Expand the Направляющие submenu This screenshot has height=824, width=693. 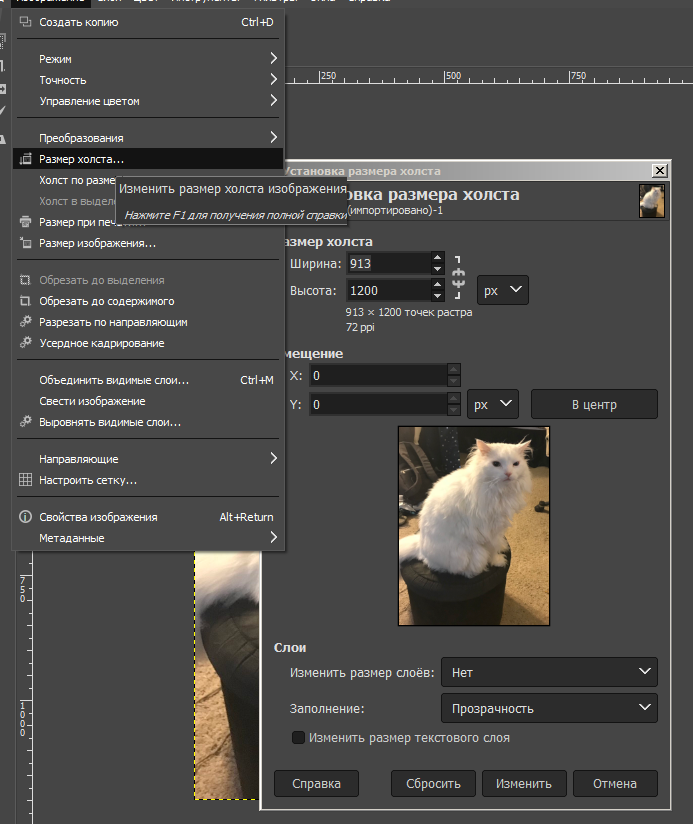click(148, 459)
